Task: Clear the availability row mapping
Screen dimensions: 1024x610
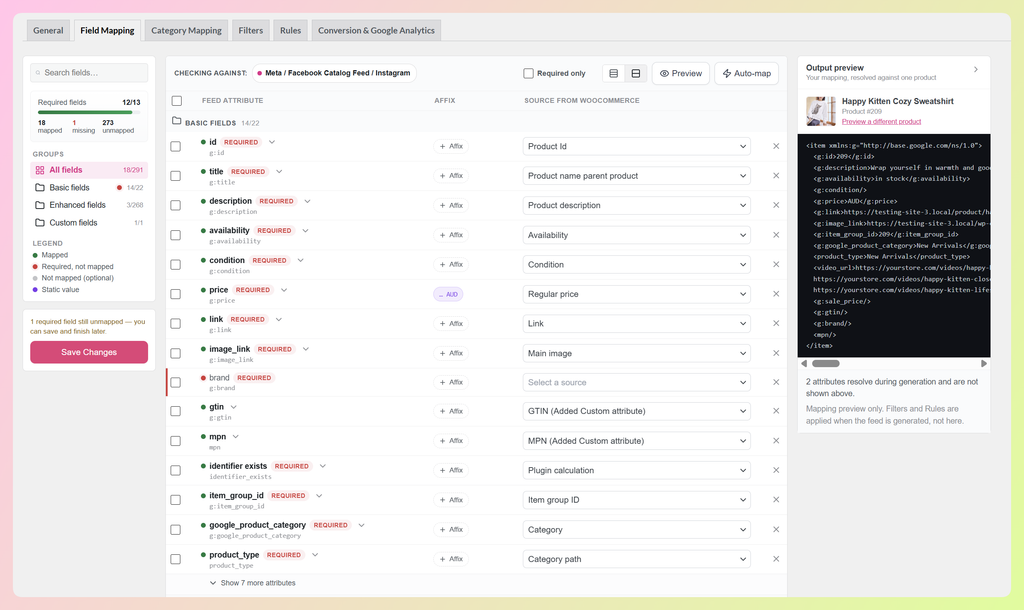Action: coord(776,235)
